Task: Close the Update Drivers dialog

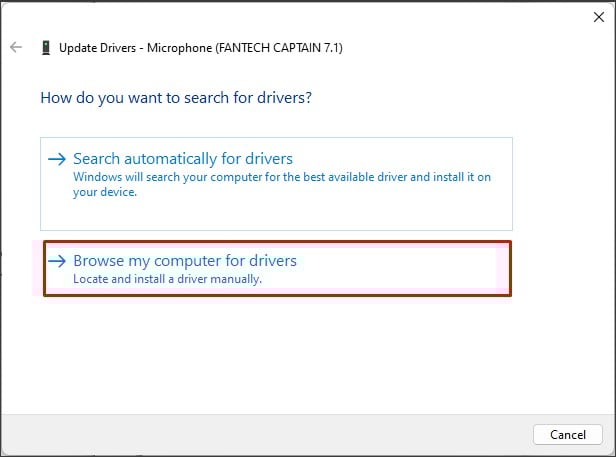Action: pos(599,17)
